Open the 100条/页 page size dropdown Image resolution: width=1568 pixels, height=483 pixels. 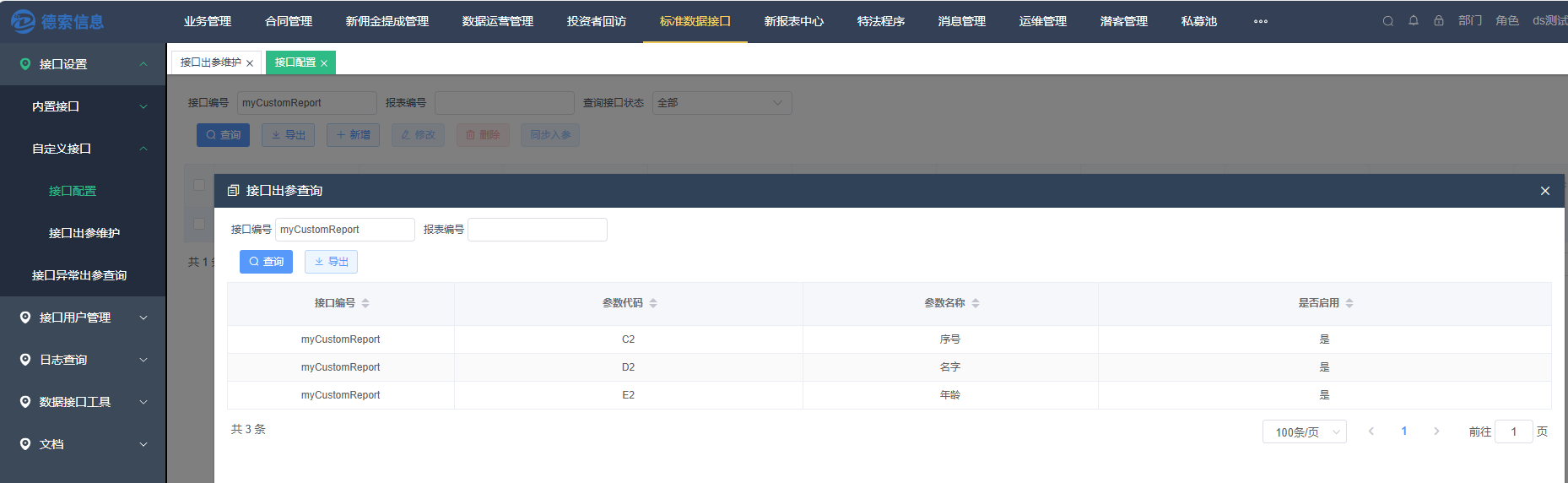1305,431
